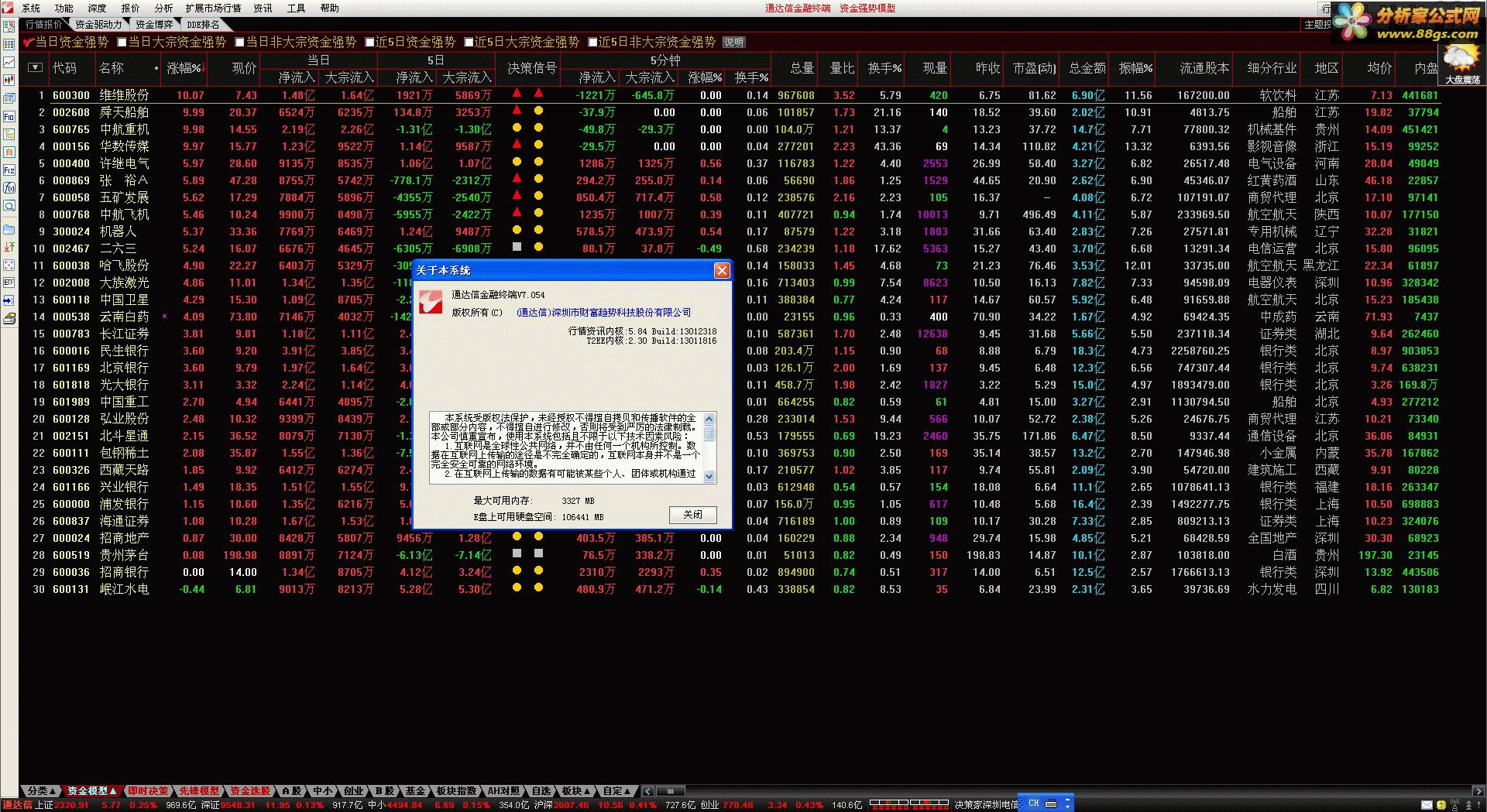Click the red dotted-square sidebar icon

(x=9, y=265)
